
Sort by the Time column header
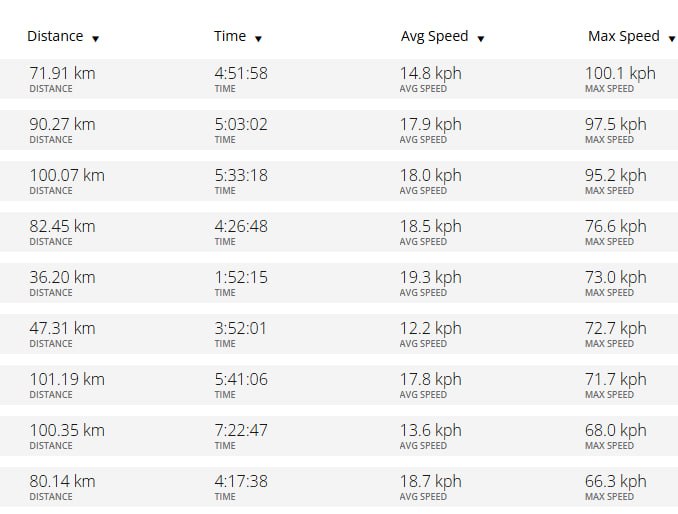pyautogui.click(x=230, y=36)
